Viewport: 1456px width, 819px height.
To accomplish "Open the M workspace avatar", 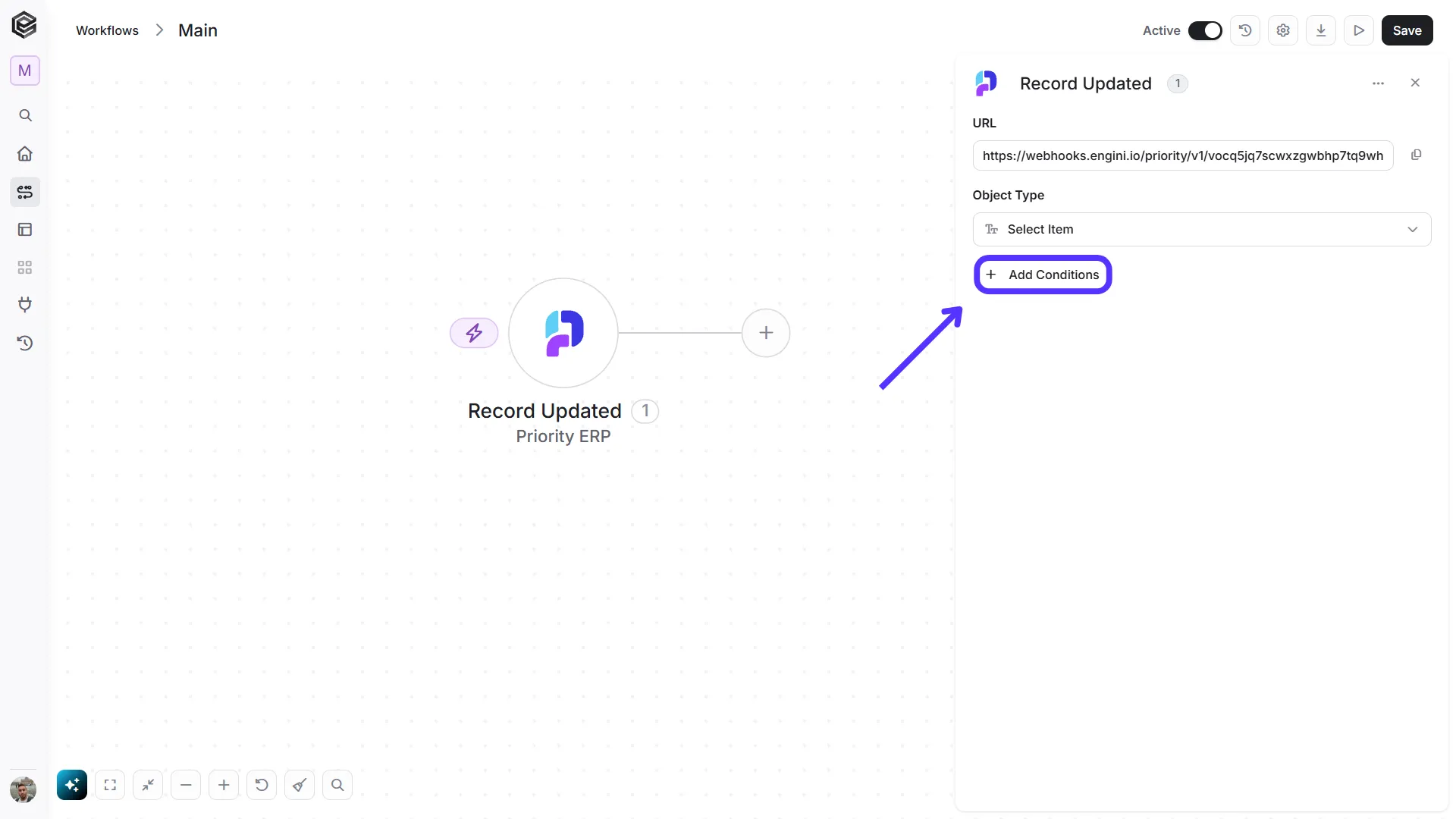I will point(25,71).
